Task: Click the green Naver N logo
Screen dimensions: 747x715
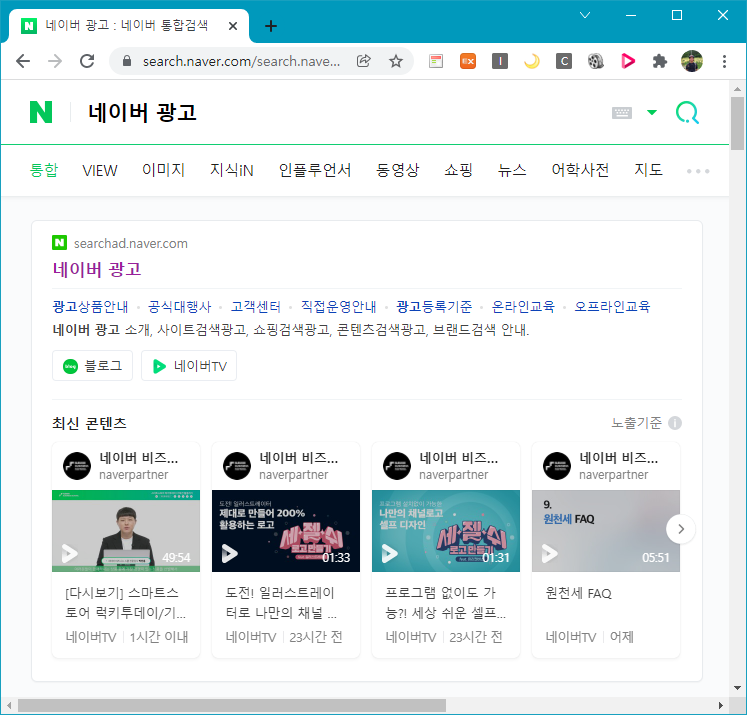Action: click(41, 112)
